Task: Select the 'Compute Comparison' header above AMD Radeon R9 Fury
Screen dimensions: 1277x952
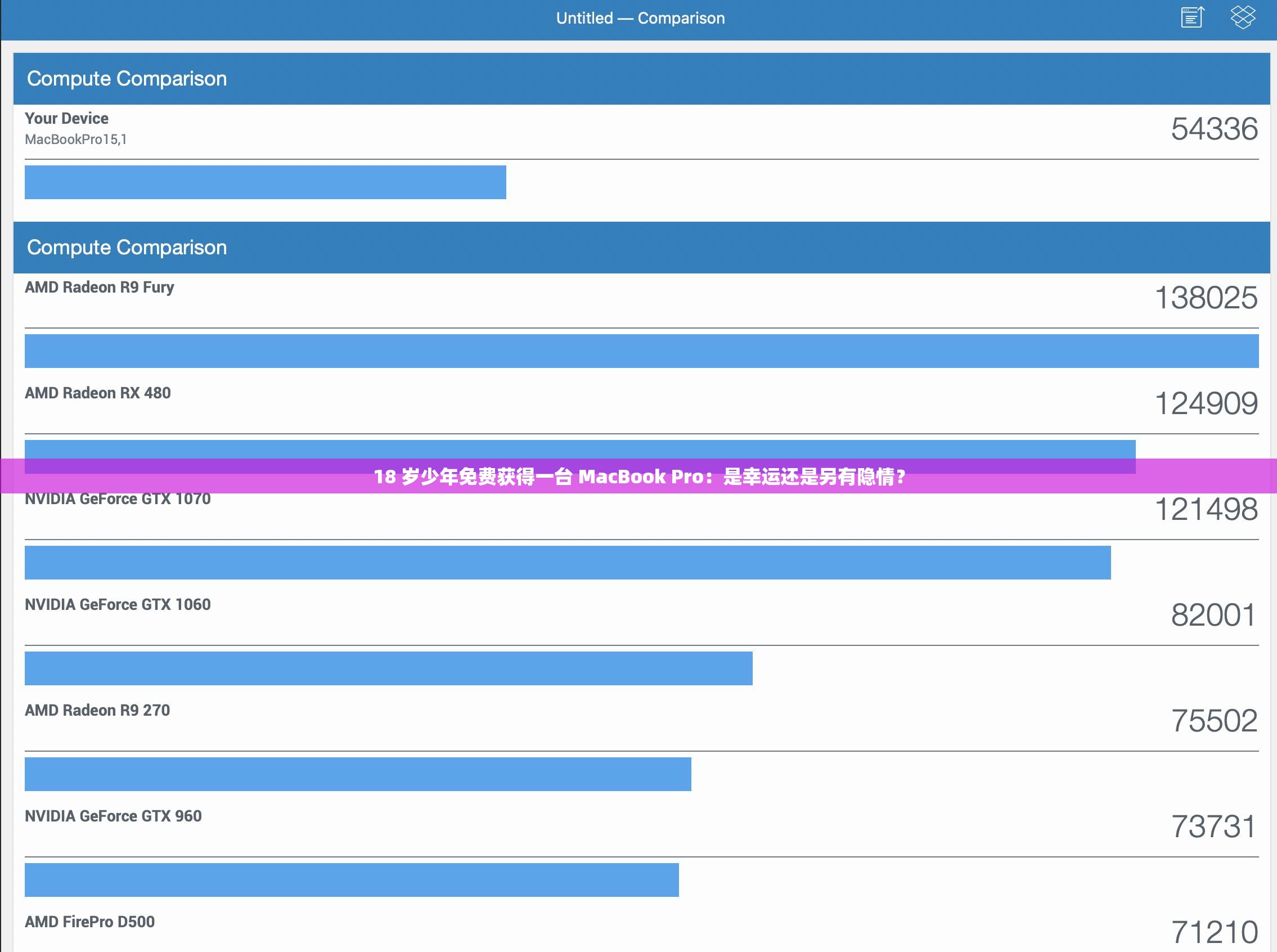Action: pos(642,247)
